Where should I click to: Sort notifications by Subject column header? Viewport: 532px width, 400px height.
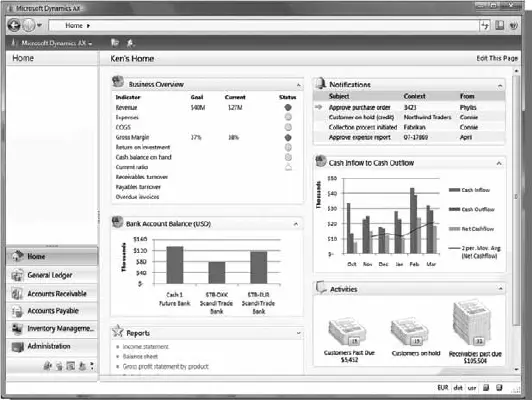339,96
